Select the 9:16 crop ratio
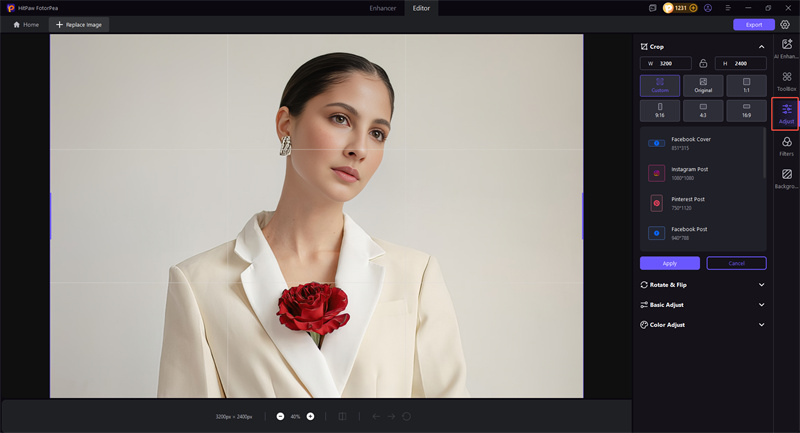800x433 pixels. [x=660, y=110]
